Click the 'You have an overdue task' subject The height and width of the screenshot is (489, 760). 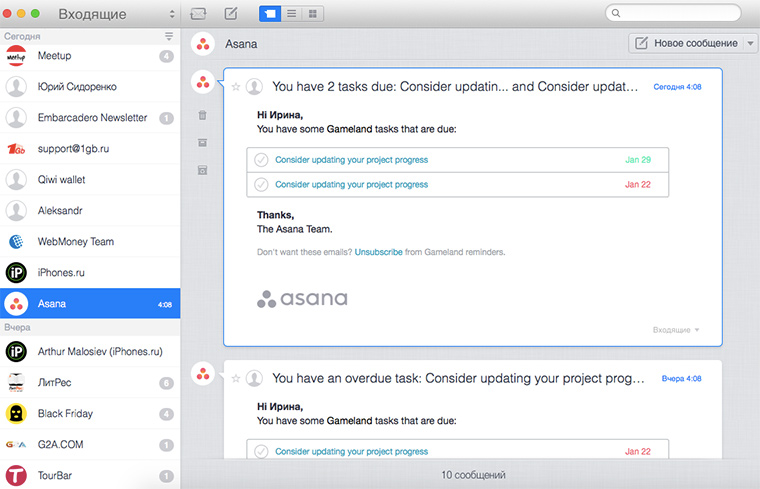click(x=458, y=378)
